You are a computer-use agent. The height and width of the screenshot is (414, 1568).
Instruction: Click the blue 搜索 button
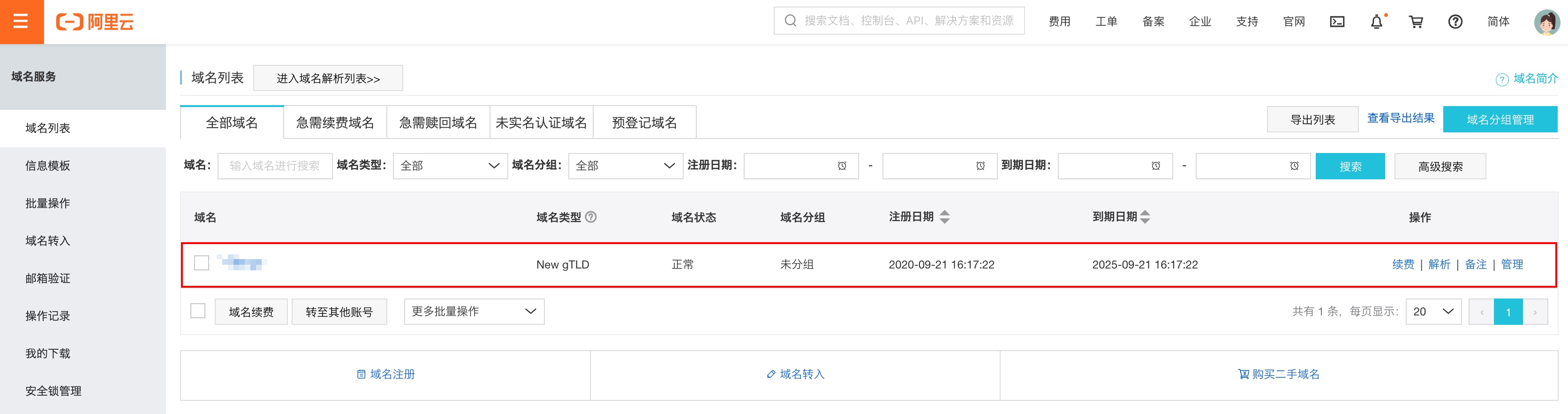point(1349,167)
